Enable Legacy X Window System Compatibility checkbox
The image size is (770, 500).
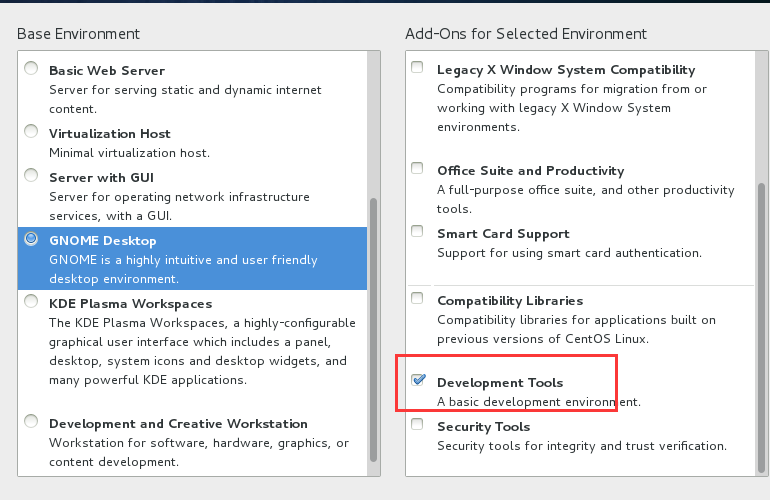click(x=417, y=67)
